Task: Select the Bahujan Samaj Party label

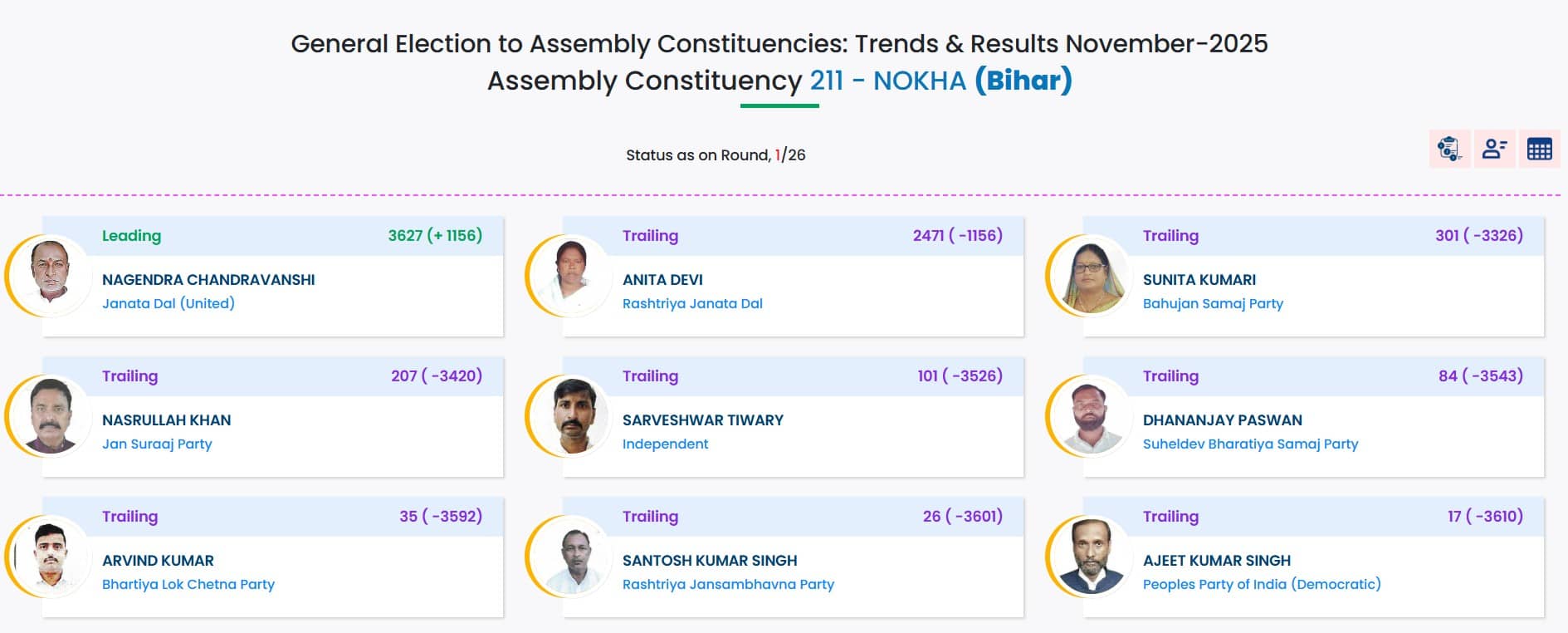Action: tap(1213, 303)
